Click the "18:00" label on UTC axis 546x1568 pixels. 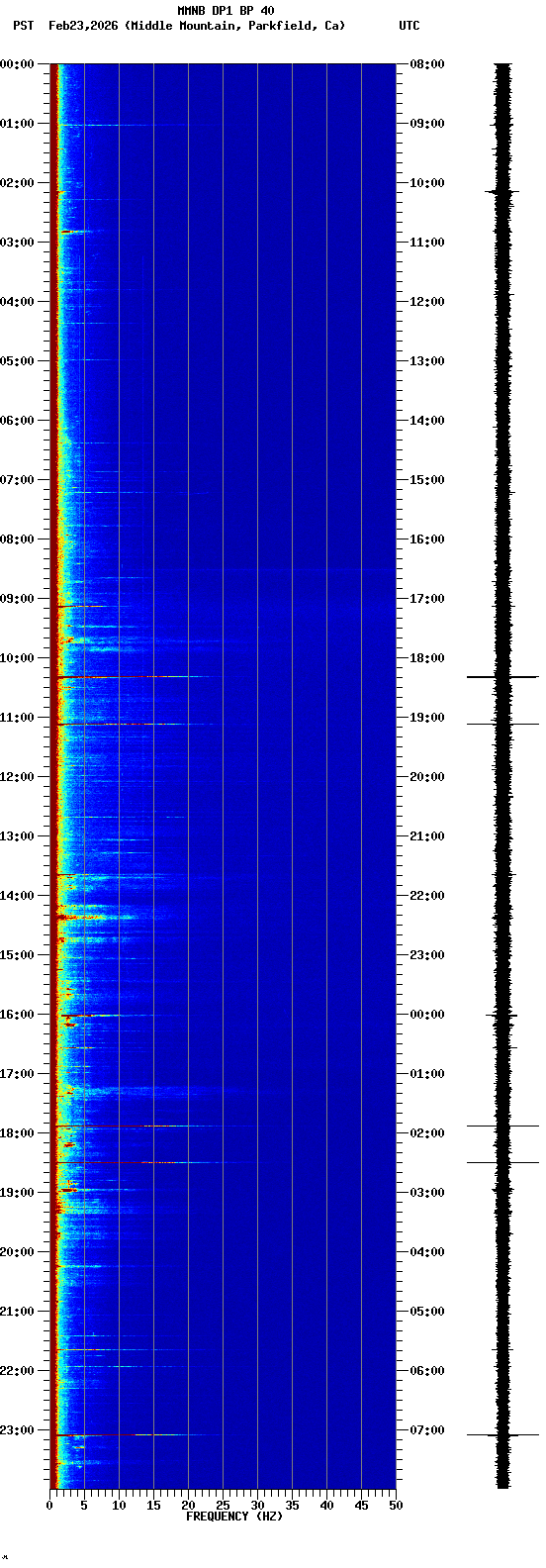click(x=427, y=658)
